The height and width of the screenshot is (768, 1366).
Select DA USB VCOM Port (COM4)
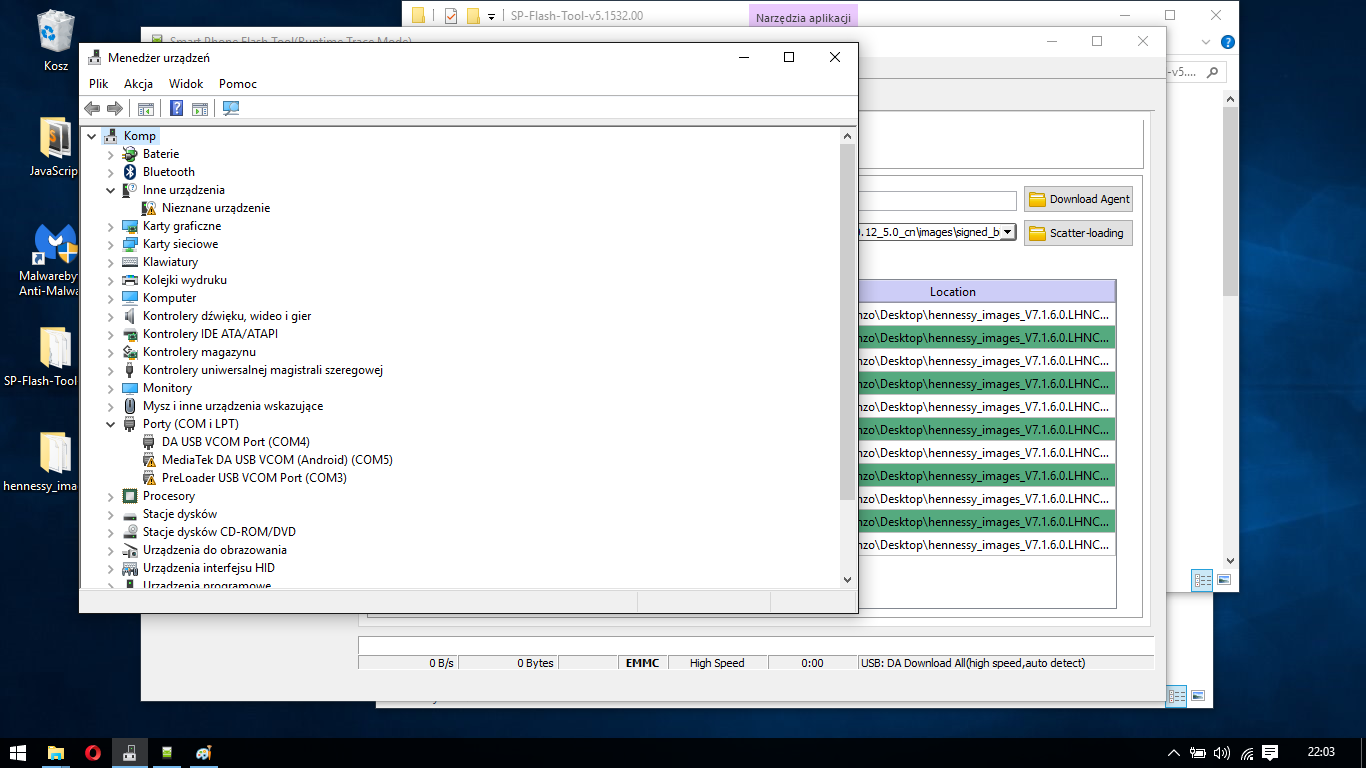[235, 442]
